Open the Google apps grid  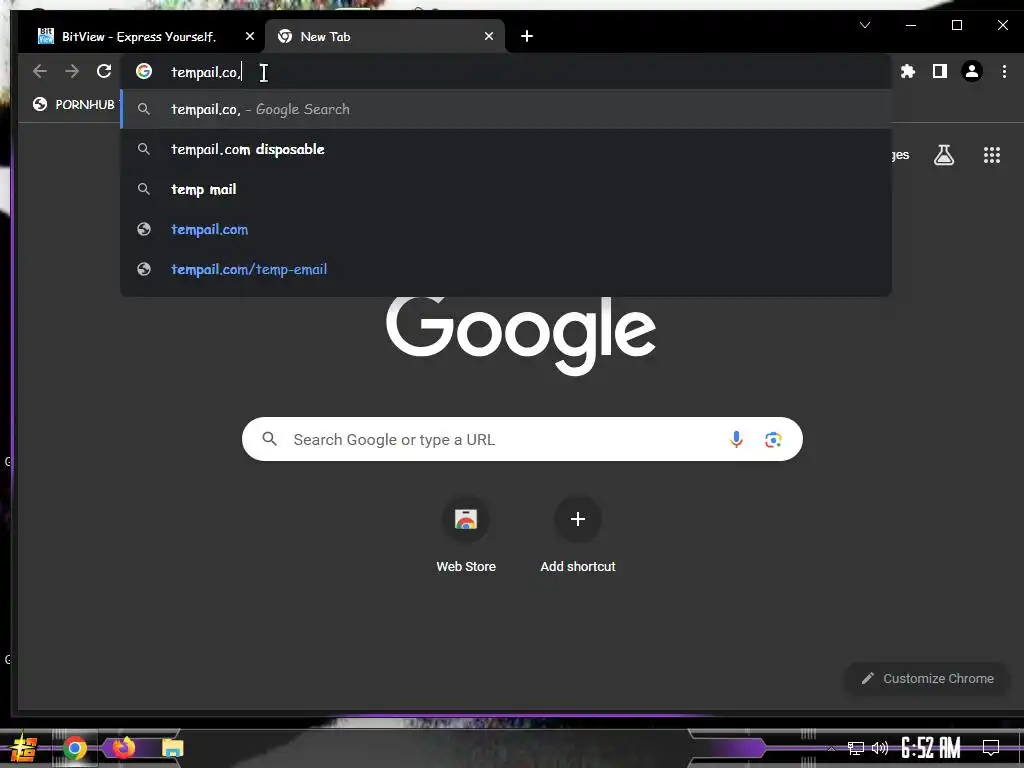pyautogui.click(x=992, y=155)
